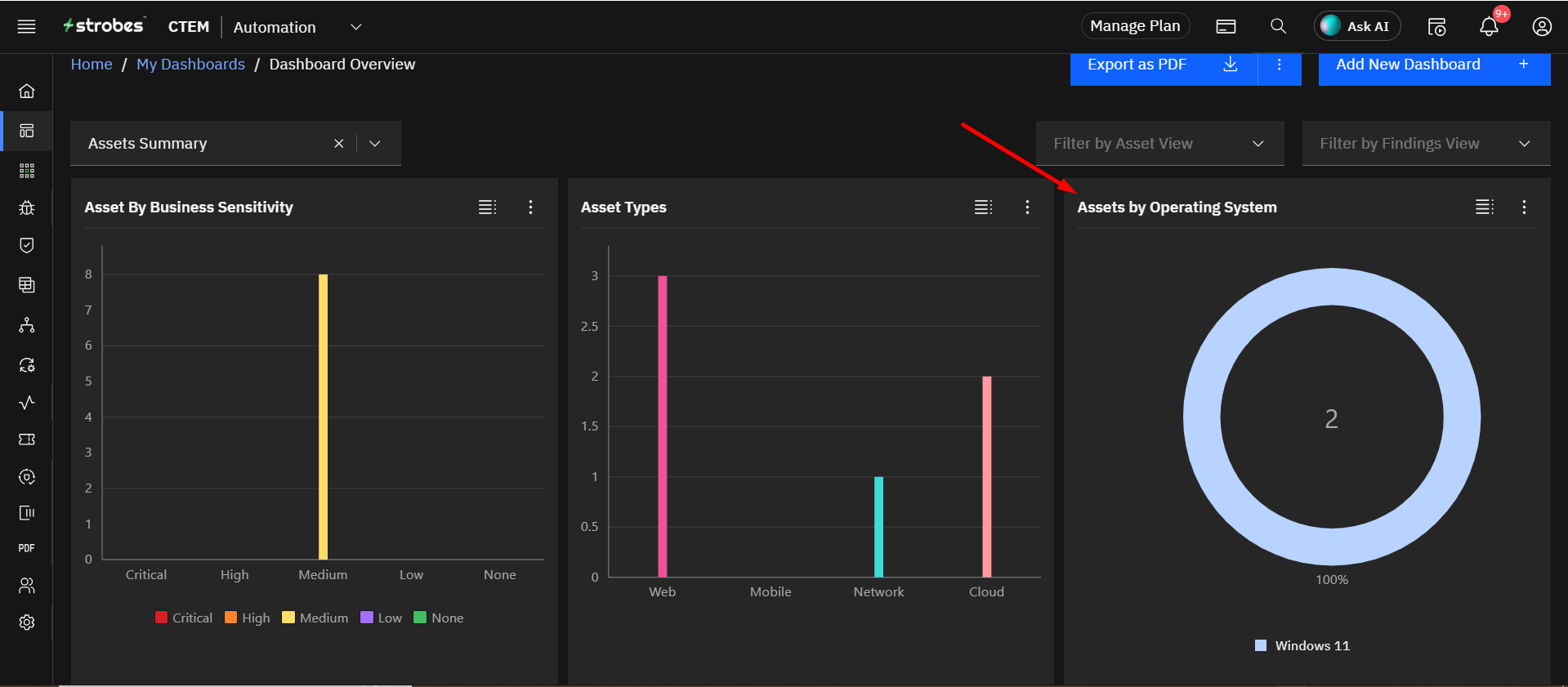
Task: Clear the Assets Summary selection
Action: [338, 144]
